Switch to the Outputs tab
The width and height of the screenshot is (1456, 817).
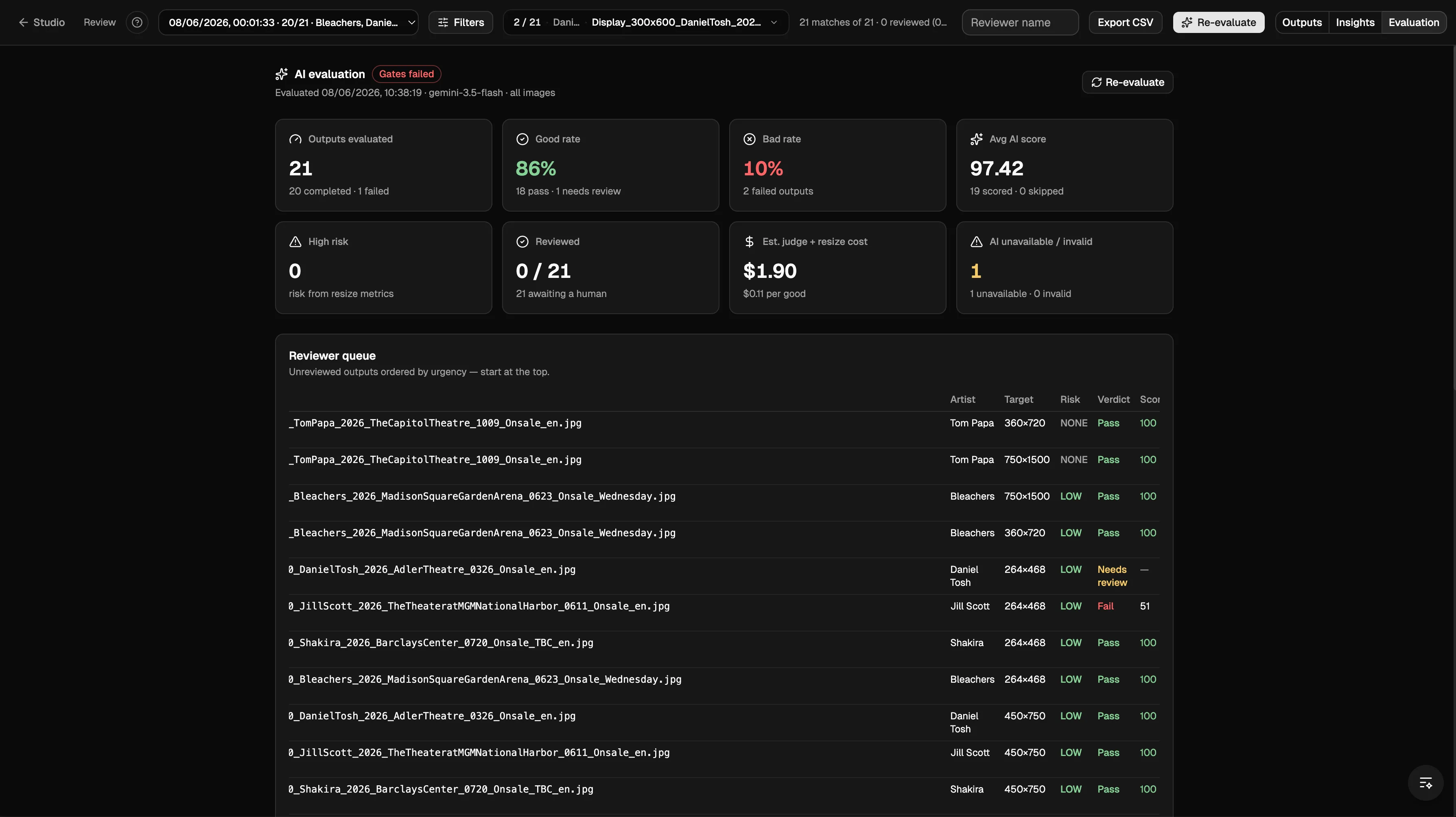[x=1302, y=22]
